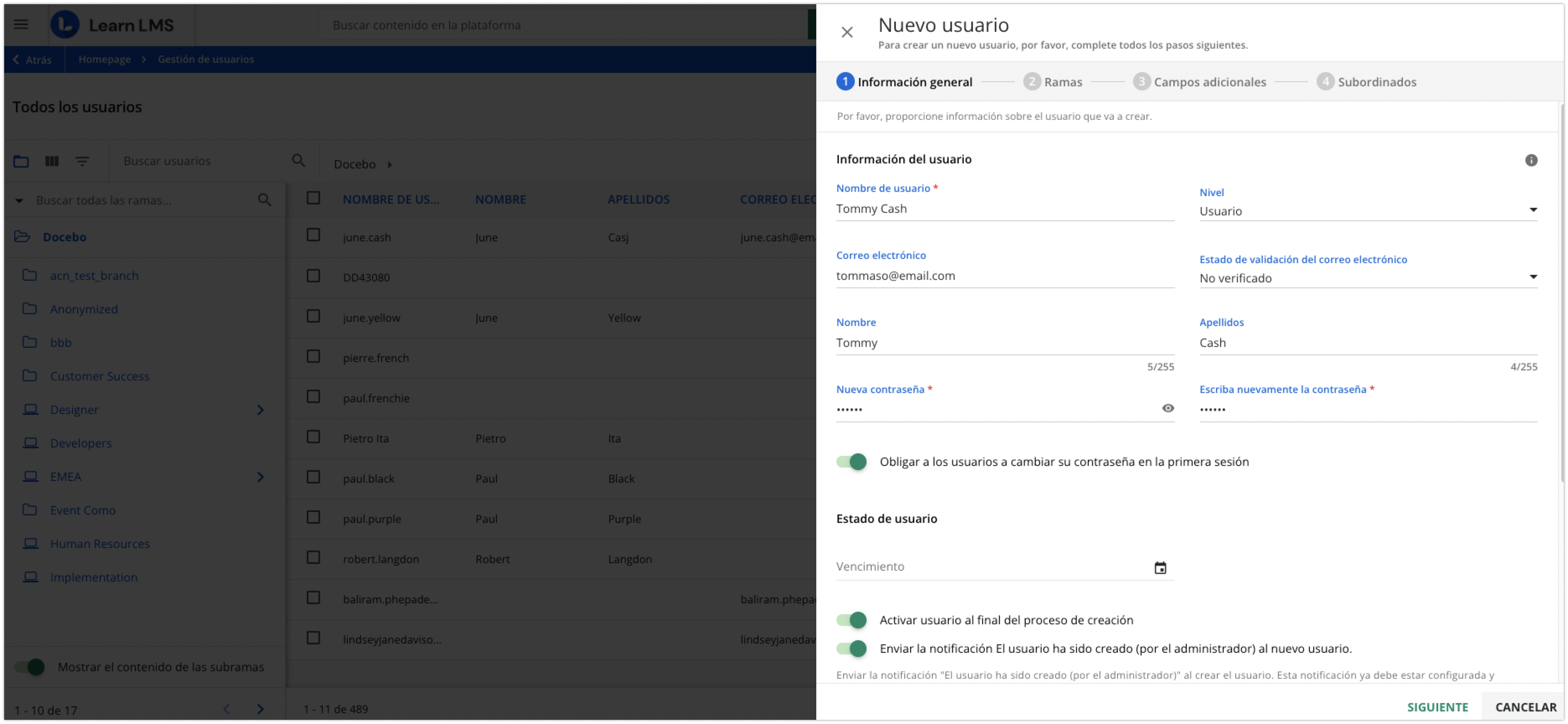
Task: Open the Vencimiento calendar picker
Action: [x=1160, y=568]
